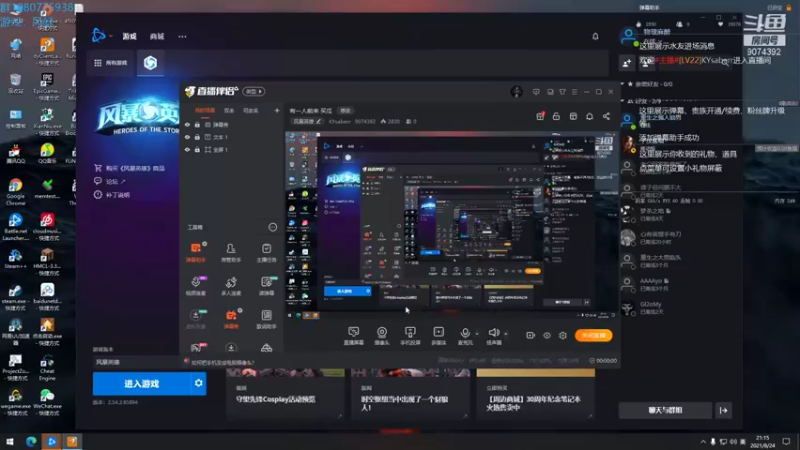Open Google Chrome desktop icon
Screen dimensions: 800x450
click(x=15, y=191)
